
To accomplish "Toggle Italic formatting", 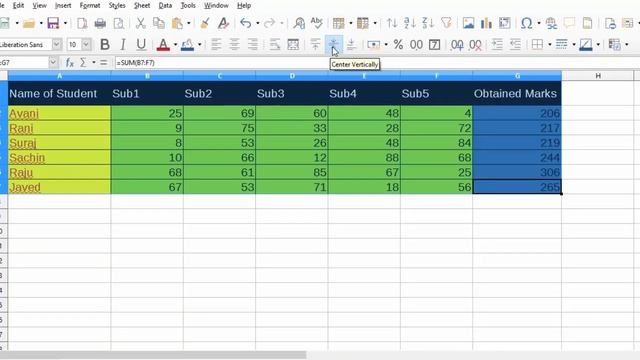I will pyautogui.click(x=122, y=44).
